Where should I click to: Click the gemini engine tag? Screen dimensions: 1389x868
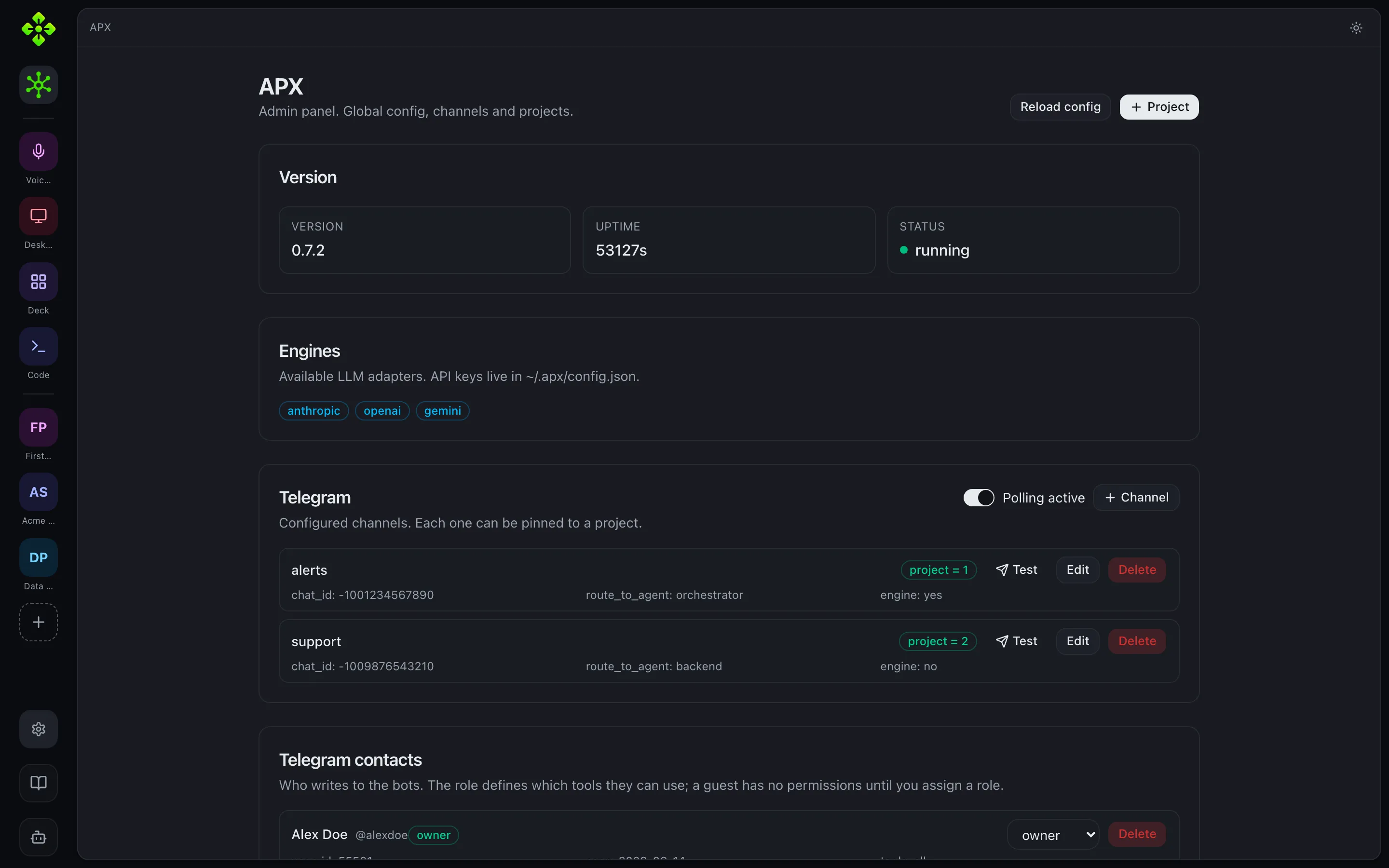coord(443,410)
